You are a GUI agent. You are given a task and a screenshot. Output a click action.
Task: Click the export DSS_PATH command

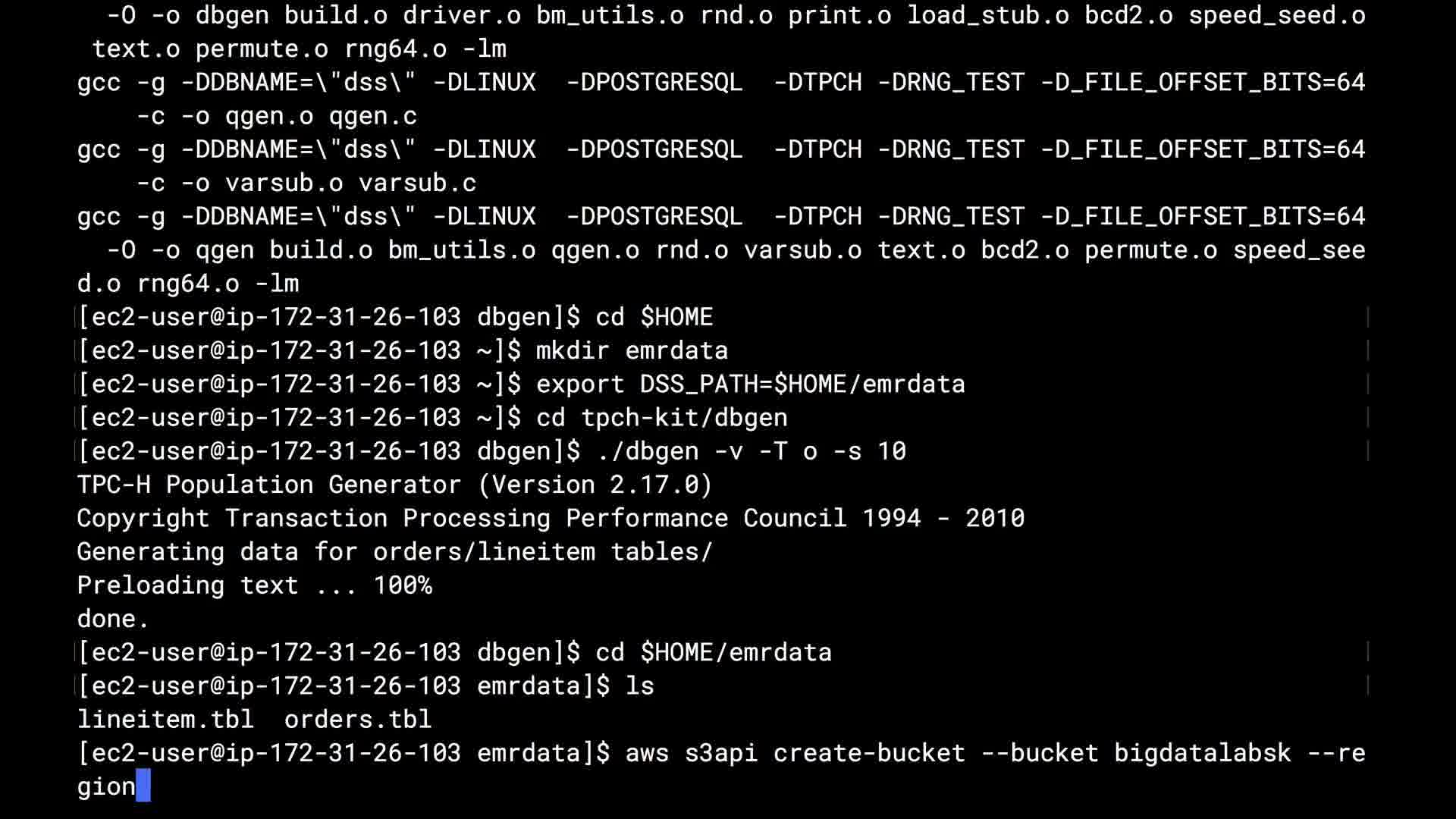tap(750, 384)
